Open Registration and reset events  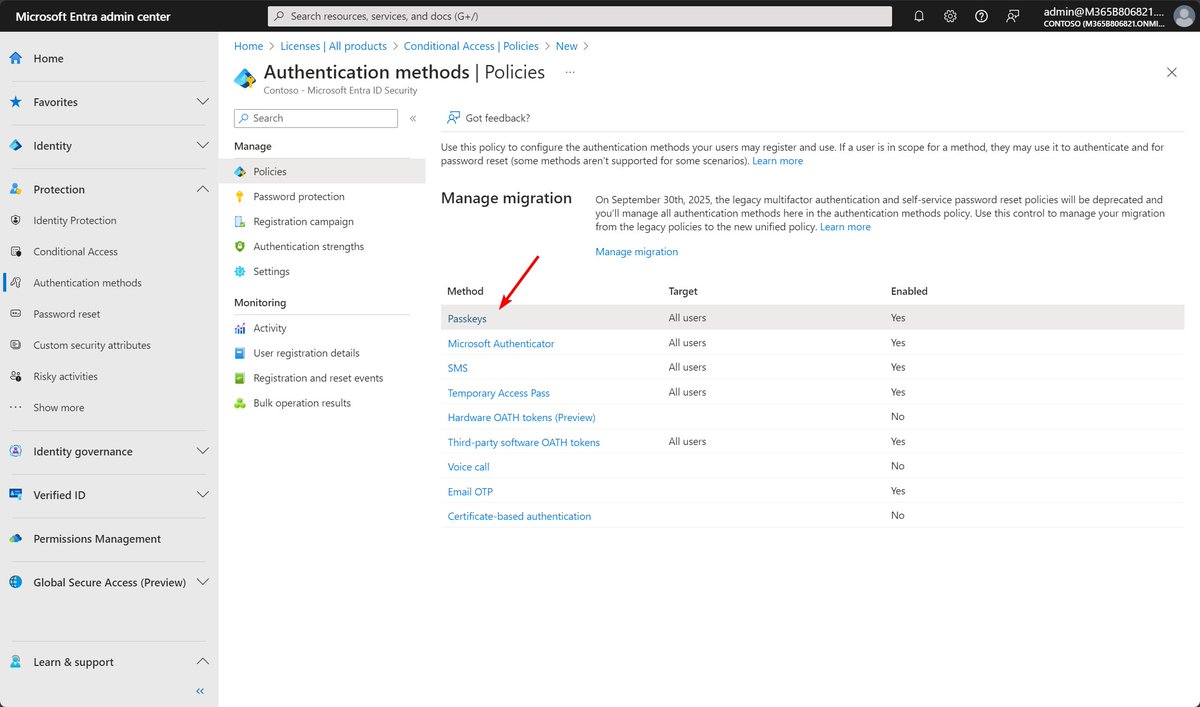[318, 378]
